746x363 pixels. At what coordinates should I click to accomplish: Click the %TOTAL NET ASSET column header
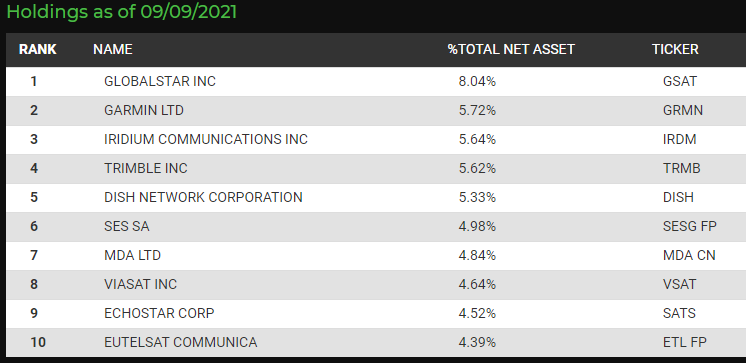(511, 49)
